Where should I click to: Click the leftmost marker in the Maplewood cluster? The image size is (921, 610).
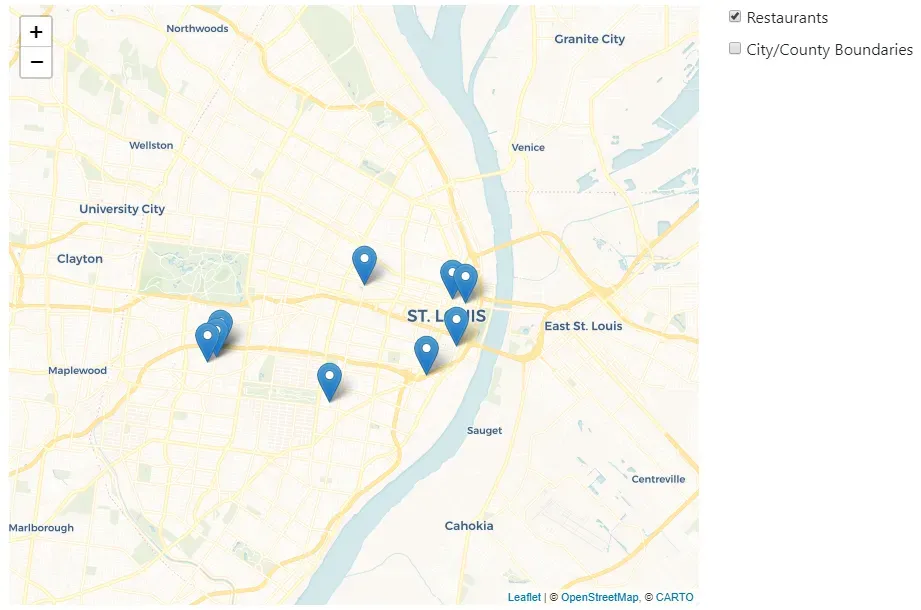tap(207, 334)
